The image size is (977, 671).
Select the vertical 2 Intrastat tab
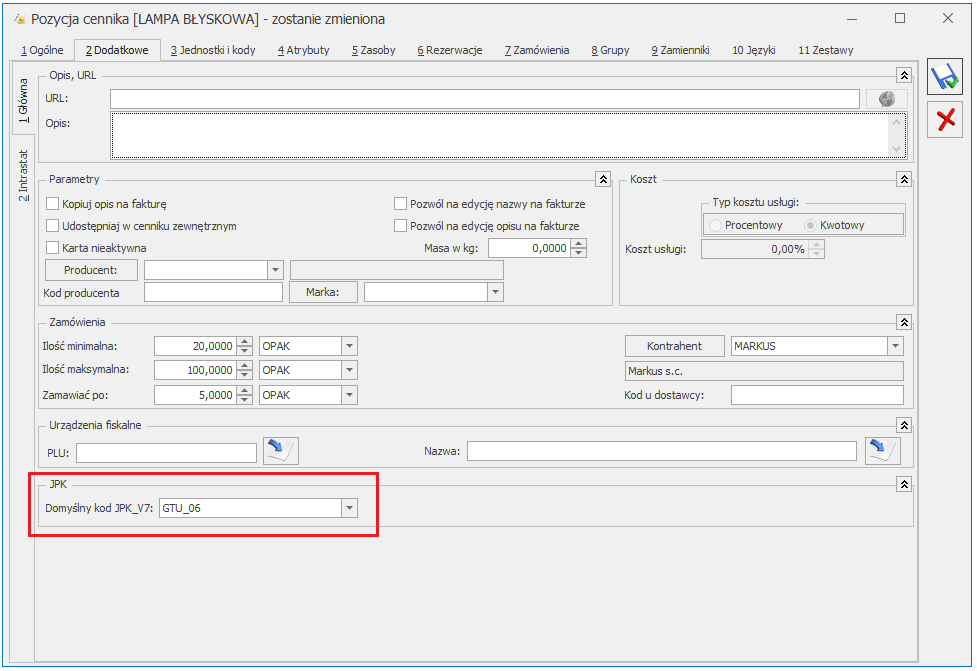point(23,176)
